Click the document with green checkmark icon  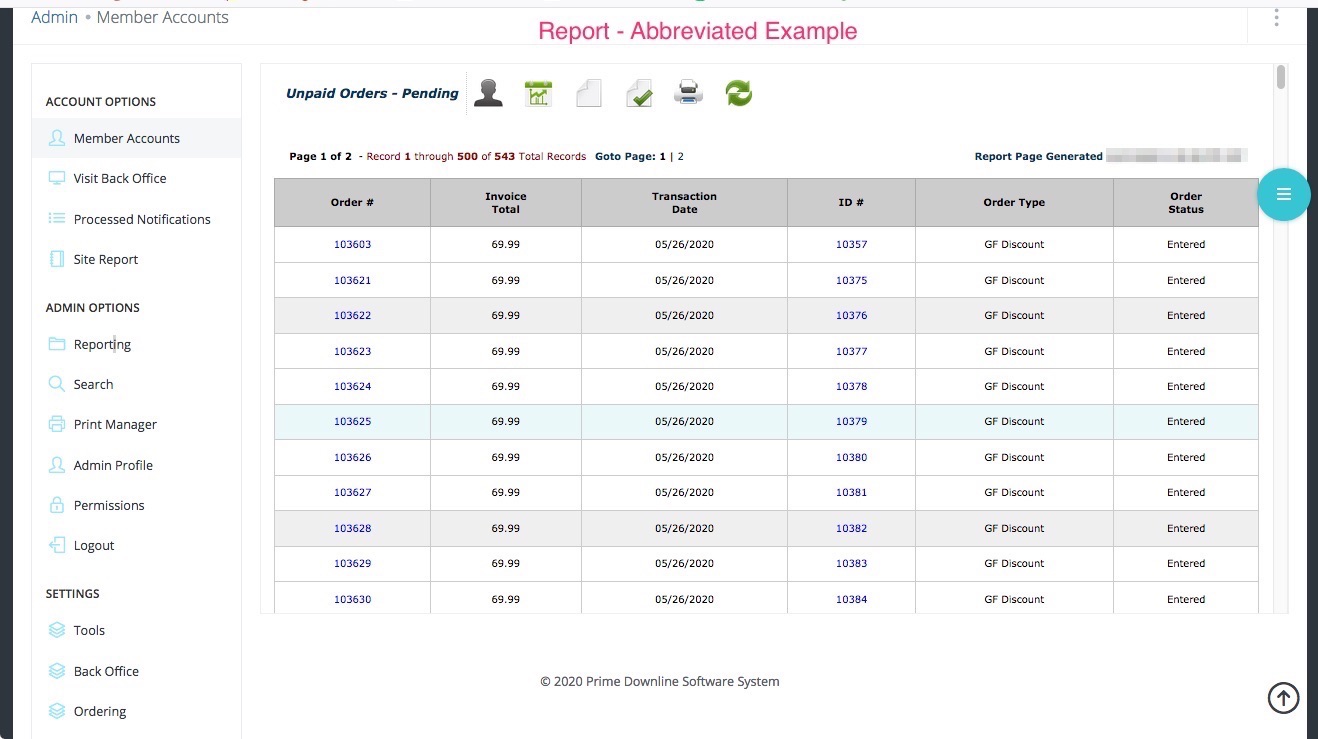point(639,94)
